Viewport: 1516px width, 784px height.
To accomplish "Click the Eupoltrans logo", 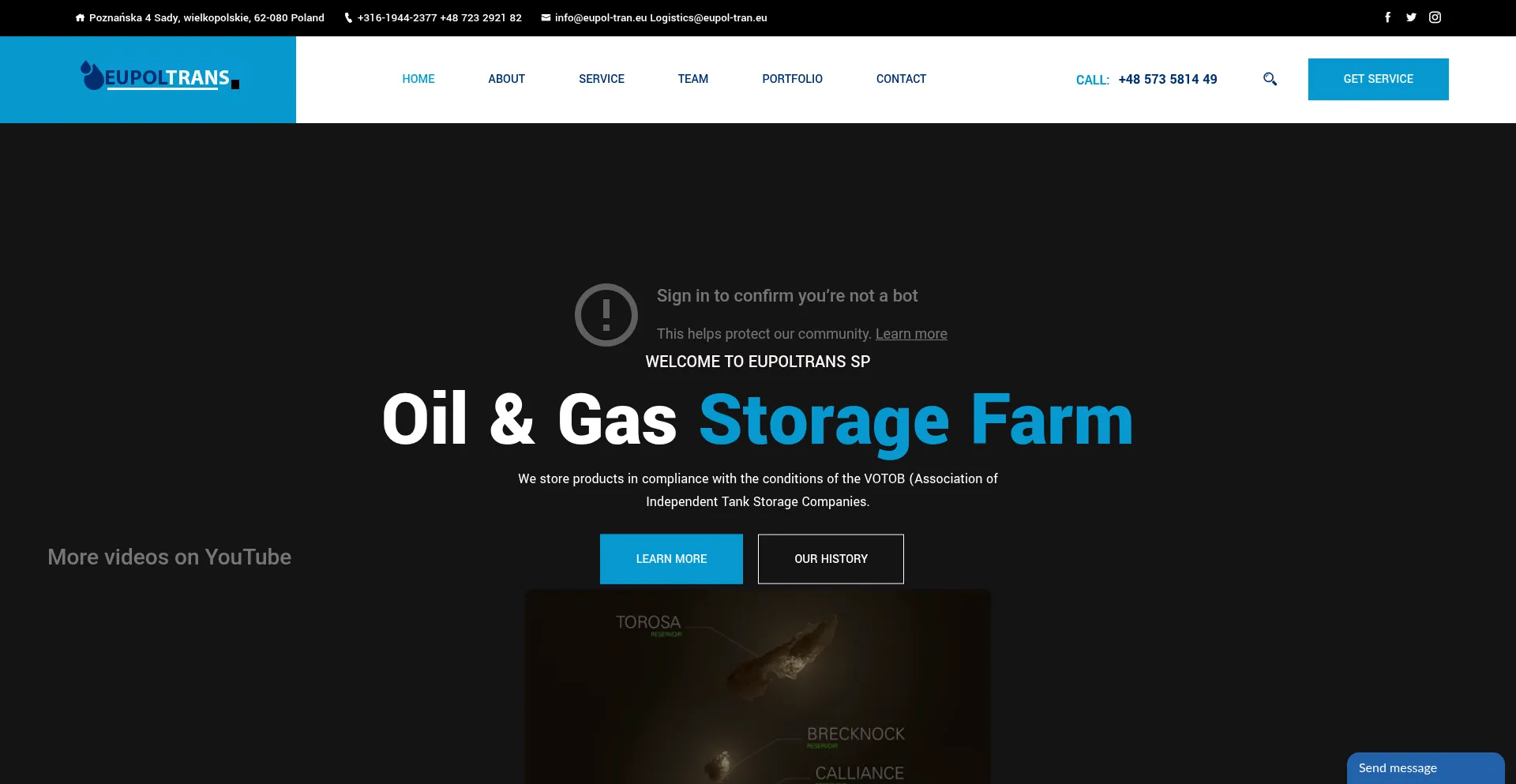I will pyautogui.click(x=159, y=77).
